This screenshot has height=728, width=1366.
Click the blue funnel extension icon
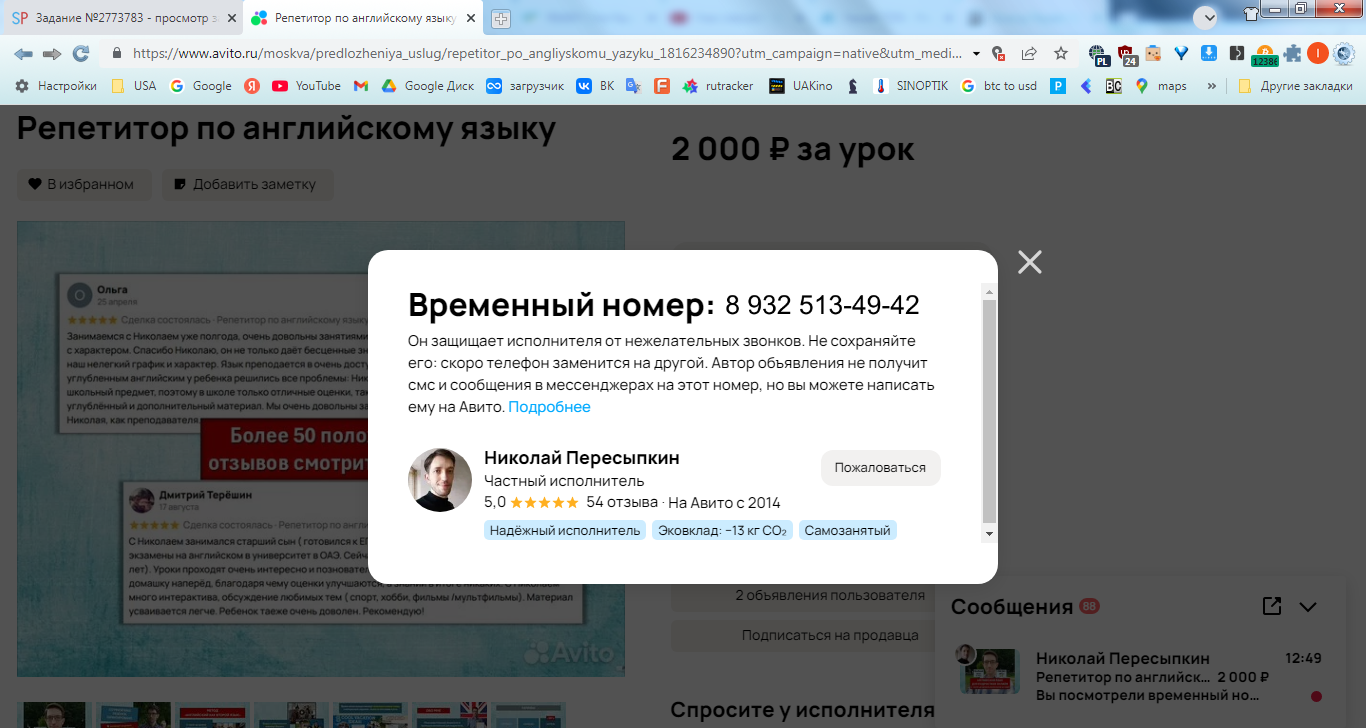click(x=1181, y=53)
